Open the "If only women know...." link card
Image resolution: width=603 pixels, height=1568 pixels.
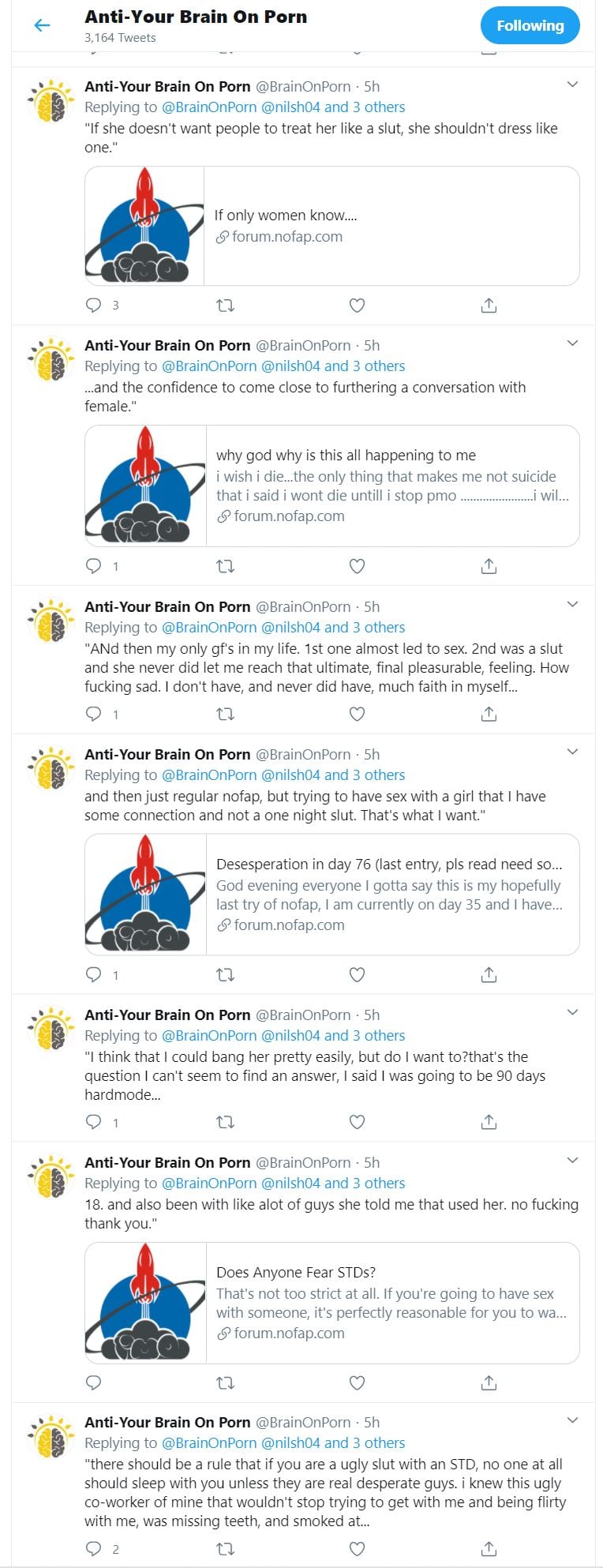point(391,226)
